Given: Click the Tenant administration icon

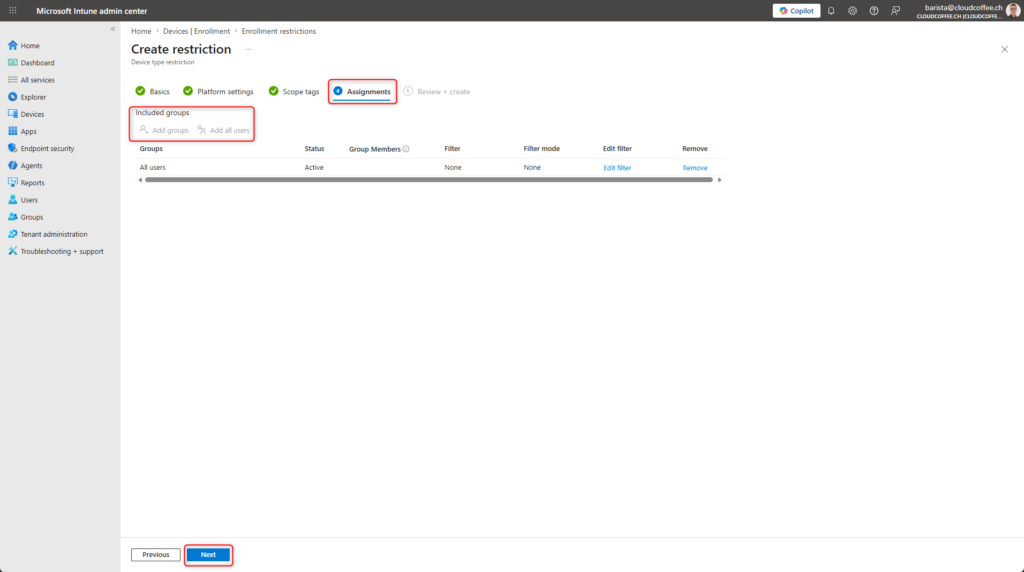Looking at the screenshot, I should [12, 234].
